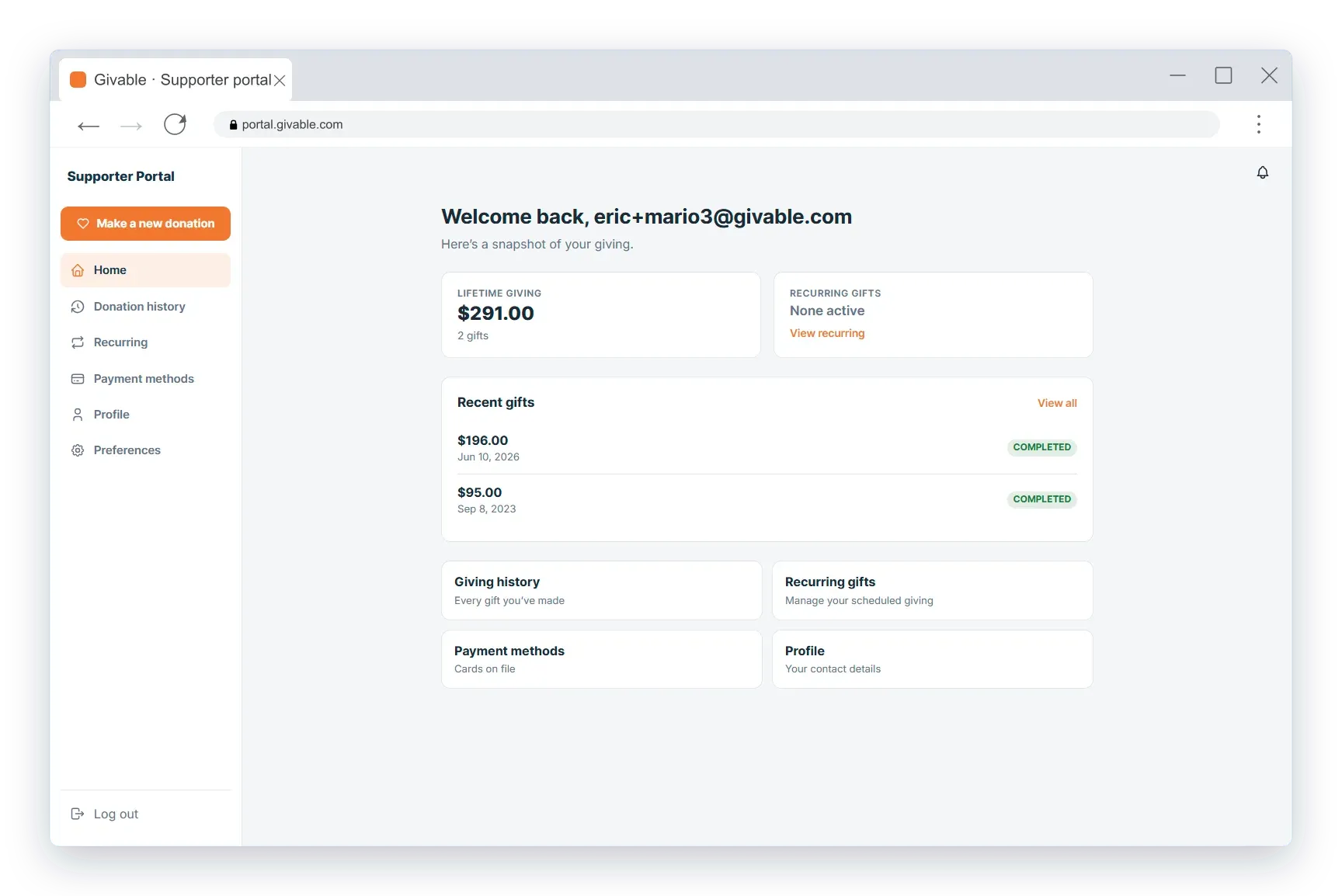
Task: Minimize the browser window
Action: [1177, 75]
